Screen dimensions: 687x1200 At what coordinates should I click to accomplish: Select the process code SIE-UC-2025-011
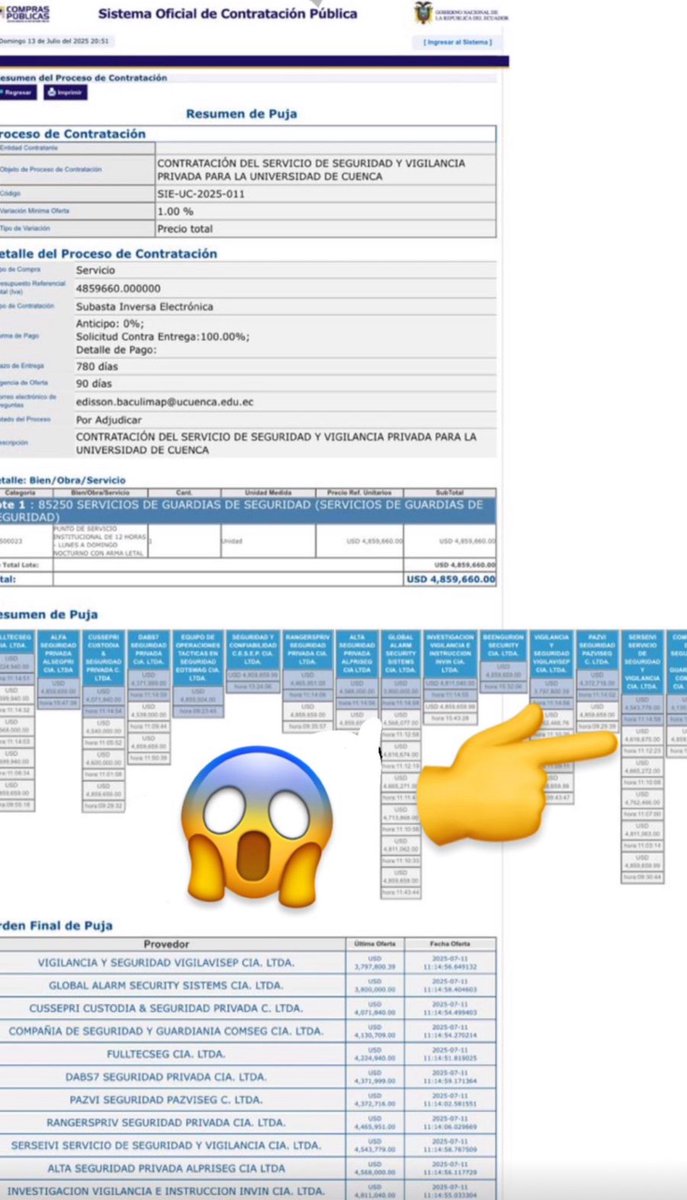pyautogui.click(x=200, y=193)
